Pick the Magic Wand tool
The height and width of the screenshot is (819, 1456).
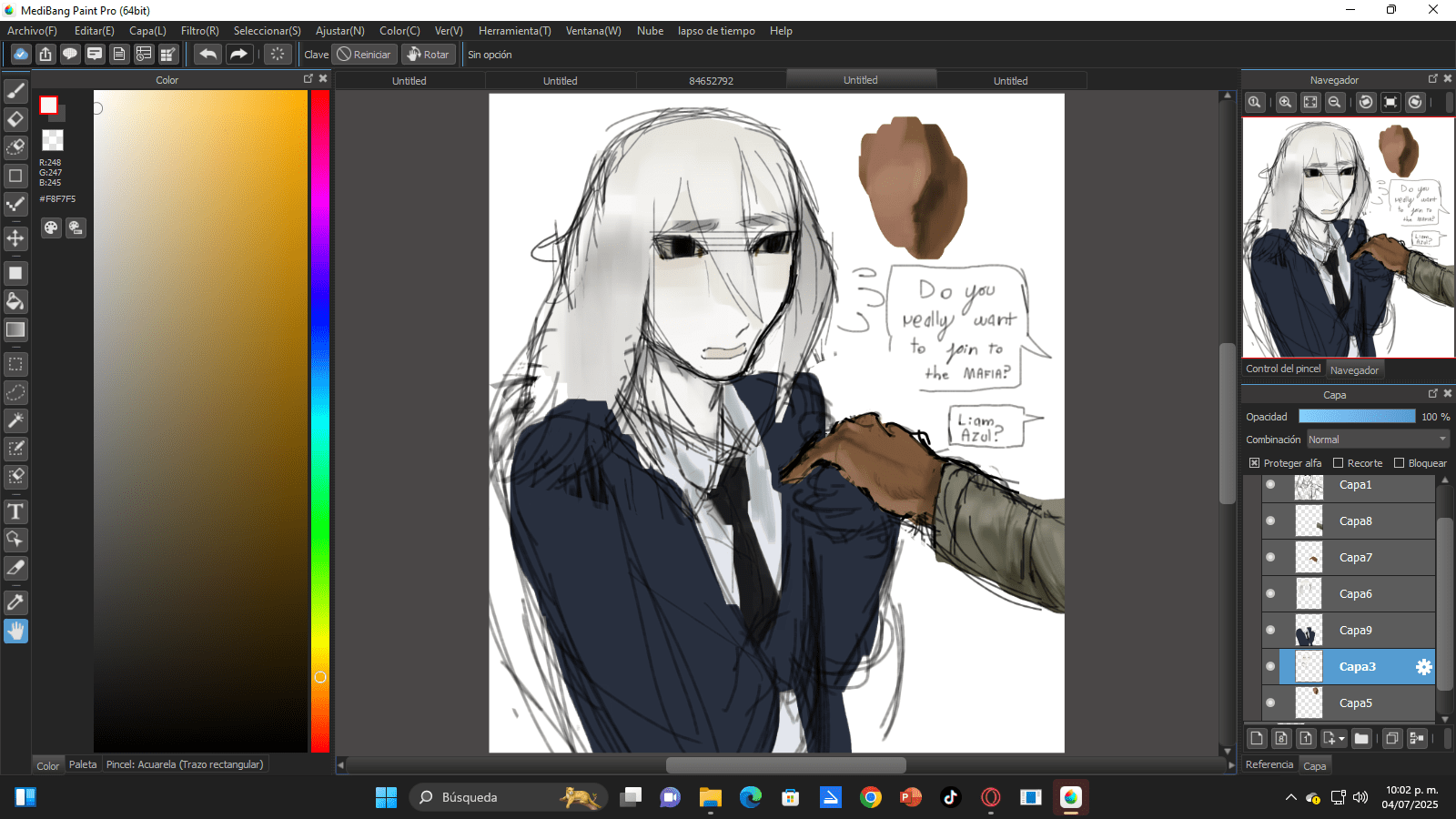[15, 420]
